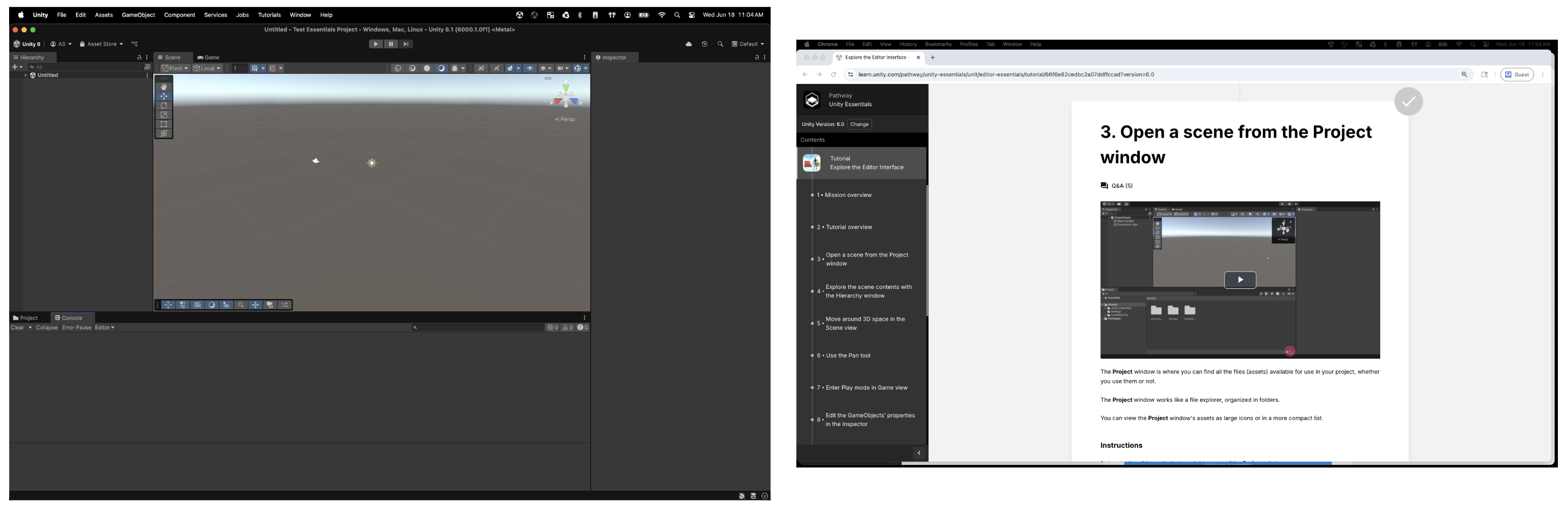Switch to the Project tab
Viewport: 1568px width, 511px height.
pos(26,318)
